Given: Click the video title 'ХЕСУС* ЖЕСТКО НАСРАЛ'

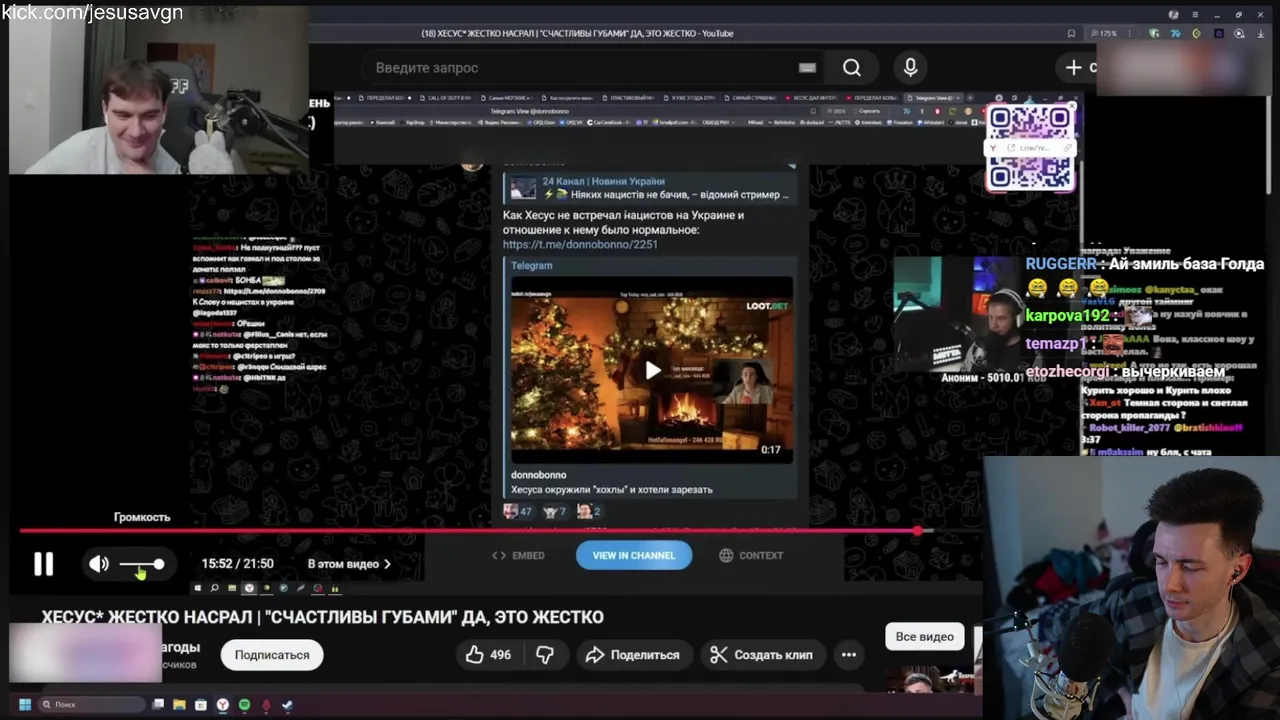Looking at the screenshot, I should click(322, 617).
